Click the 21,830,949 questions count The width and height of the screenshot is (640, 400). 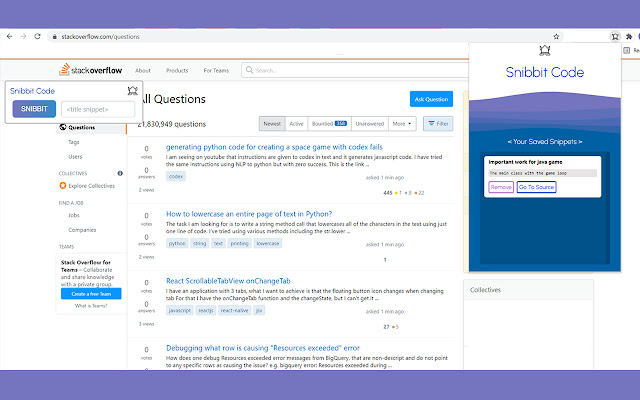pyautogui.click(x=171, y=124)
